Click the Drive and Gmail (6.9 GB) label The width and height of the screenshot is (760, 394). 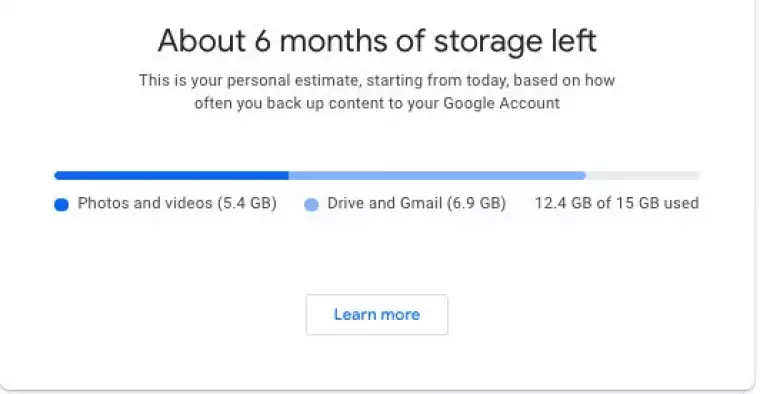[416, 203]
